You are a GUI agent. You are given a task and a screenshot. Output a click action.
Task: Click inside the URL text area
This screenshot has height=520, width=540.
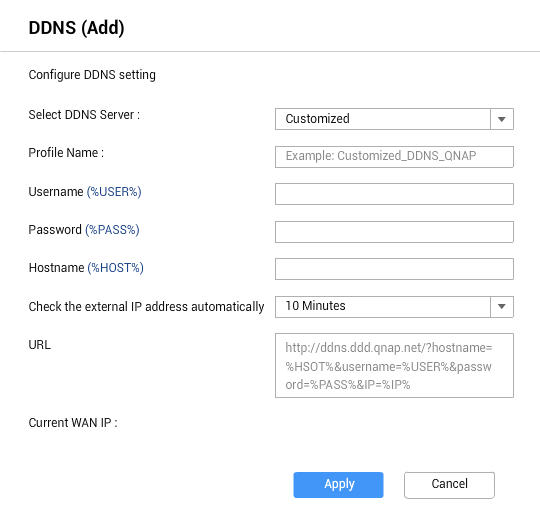[394, 365]
